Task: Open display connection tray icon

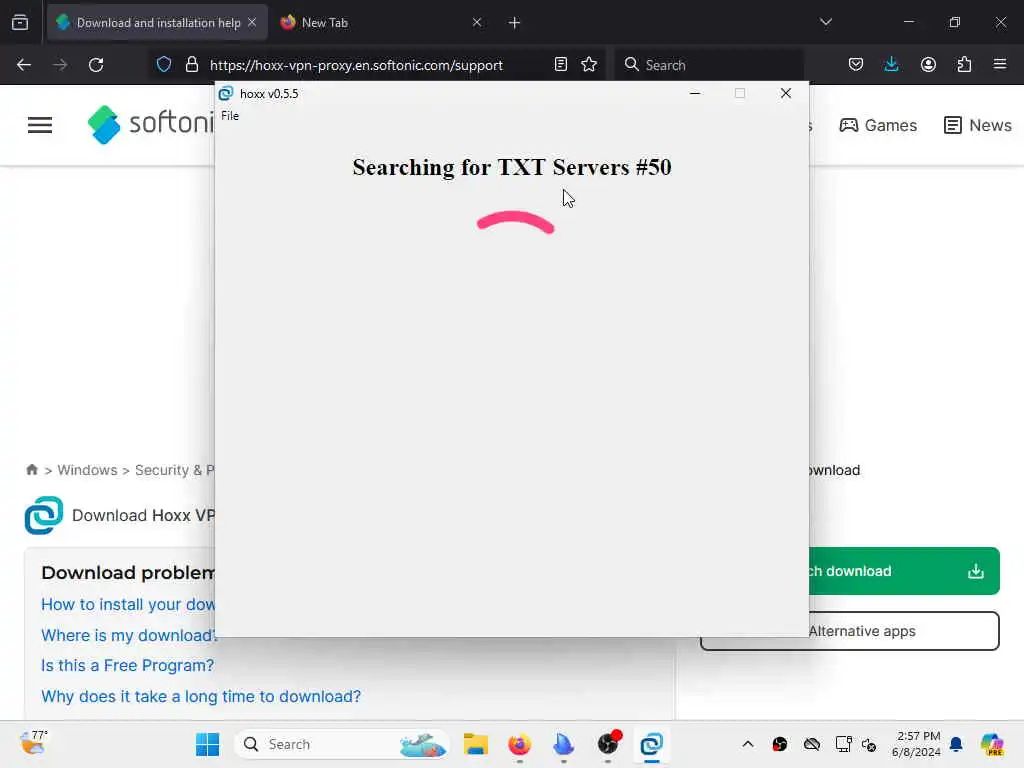Action: point(843,744)
